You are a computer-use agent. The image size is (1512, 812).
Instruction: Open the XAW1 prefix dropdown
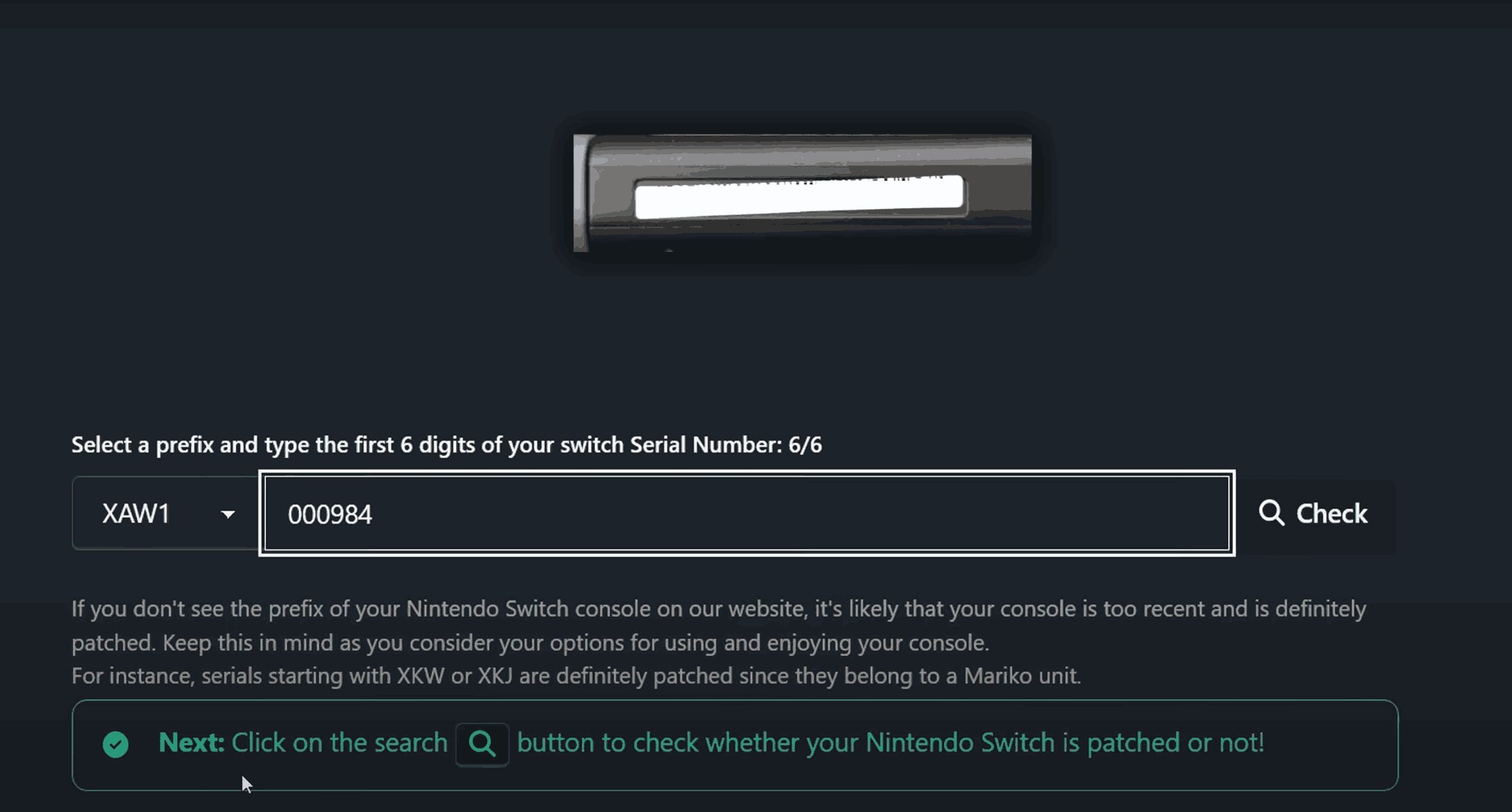pos(165,513)
